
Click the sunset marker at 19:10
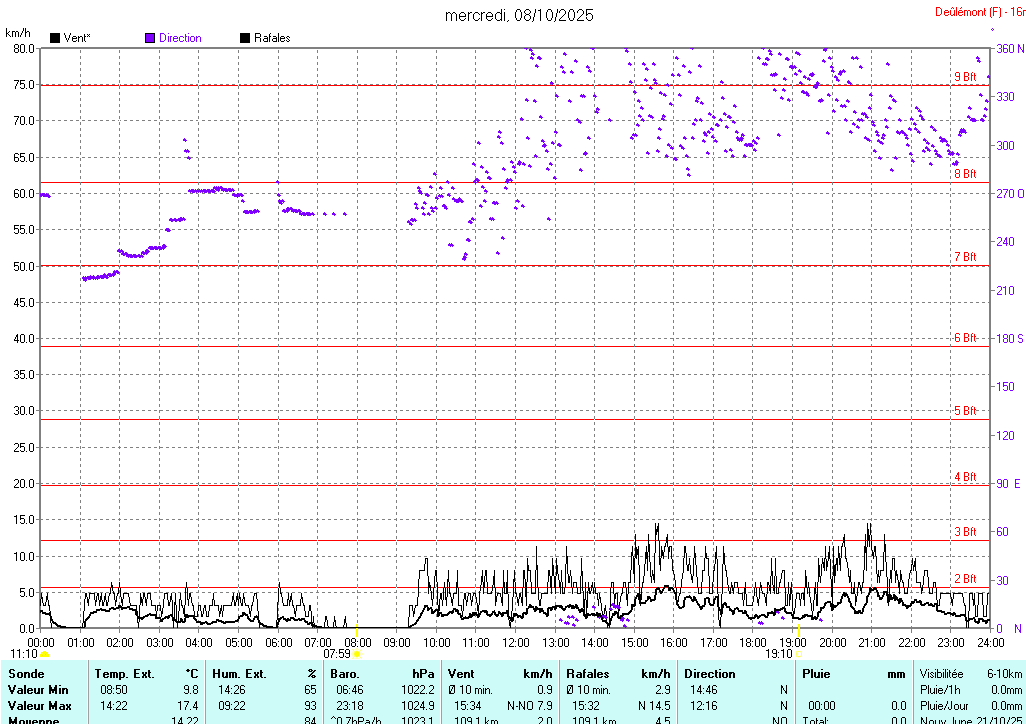799,654
